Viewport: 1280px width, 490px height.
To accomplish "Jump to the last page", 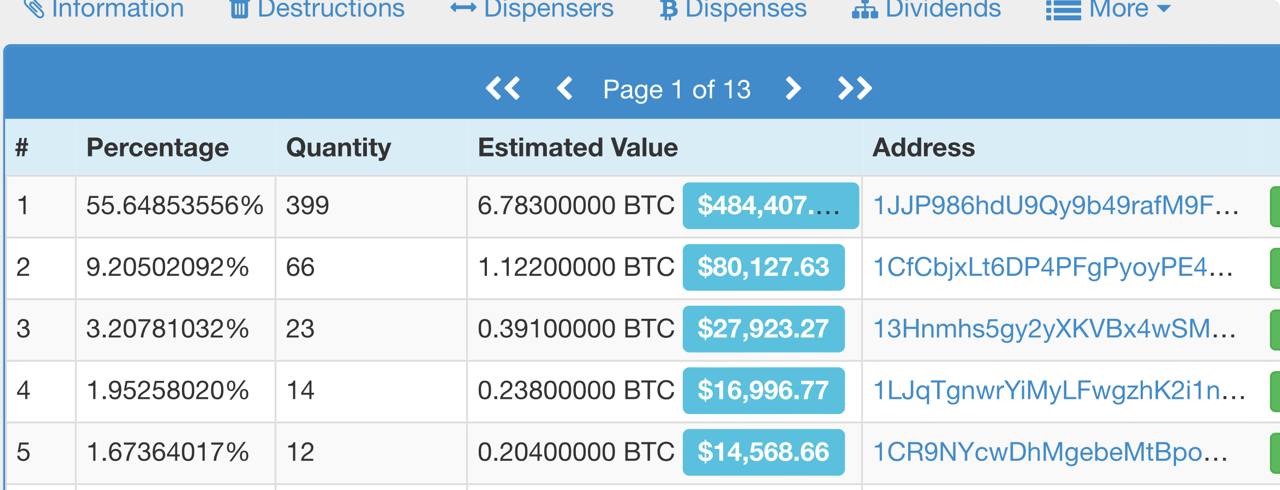I will tap(855, 89).
